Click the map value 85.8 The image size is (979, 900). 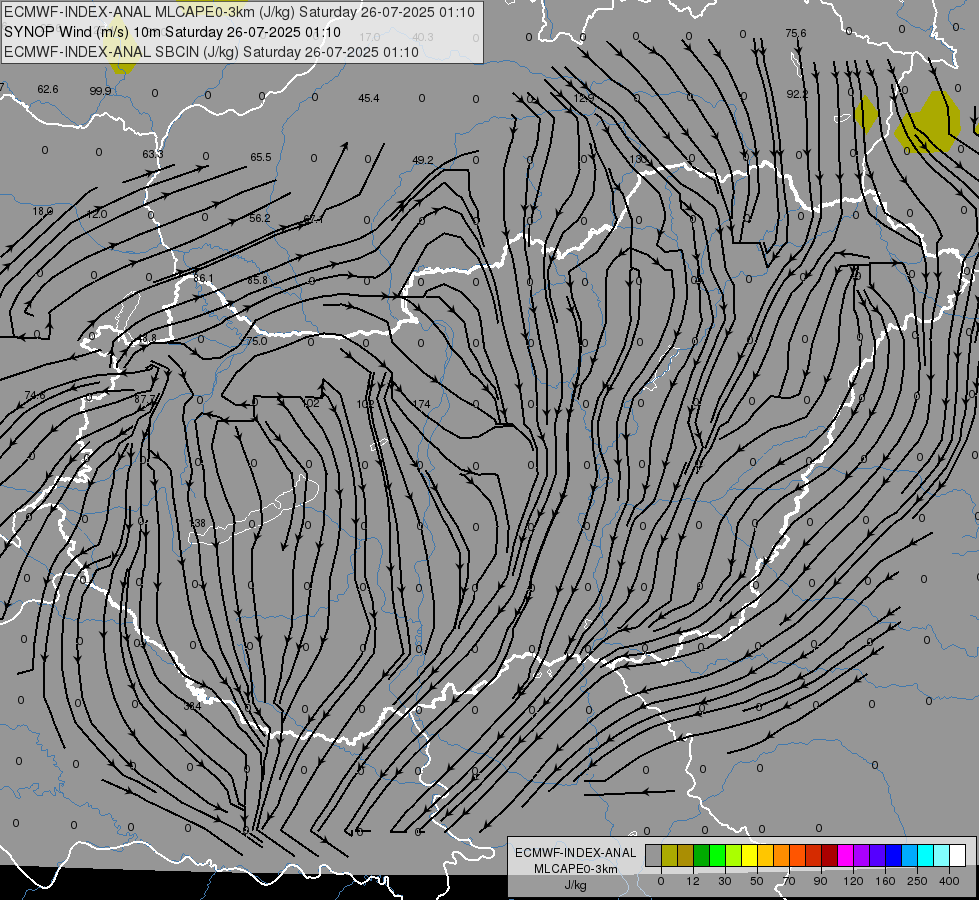pos(257,280)
